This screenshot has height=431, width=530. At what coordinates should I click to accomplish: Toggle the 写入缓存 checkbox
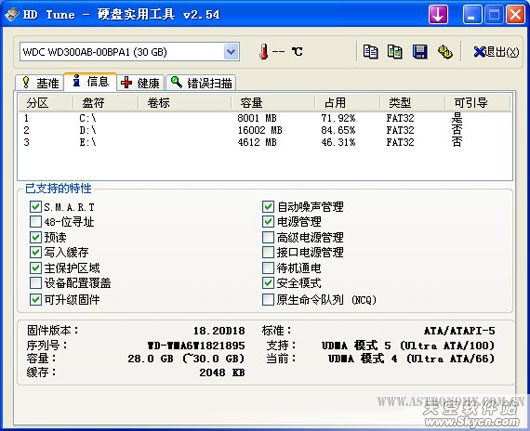click(x=35, y=252)
